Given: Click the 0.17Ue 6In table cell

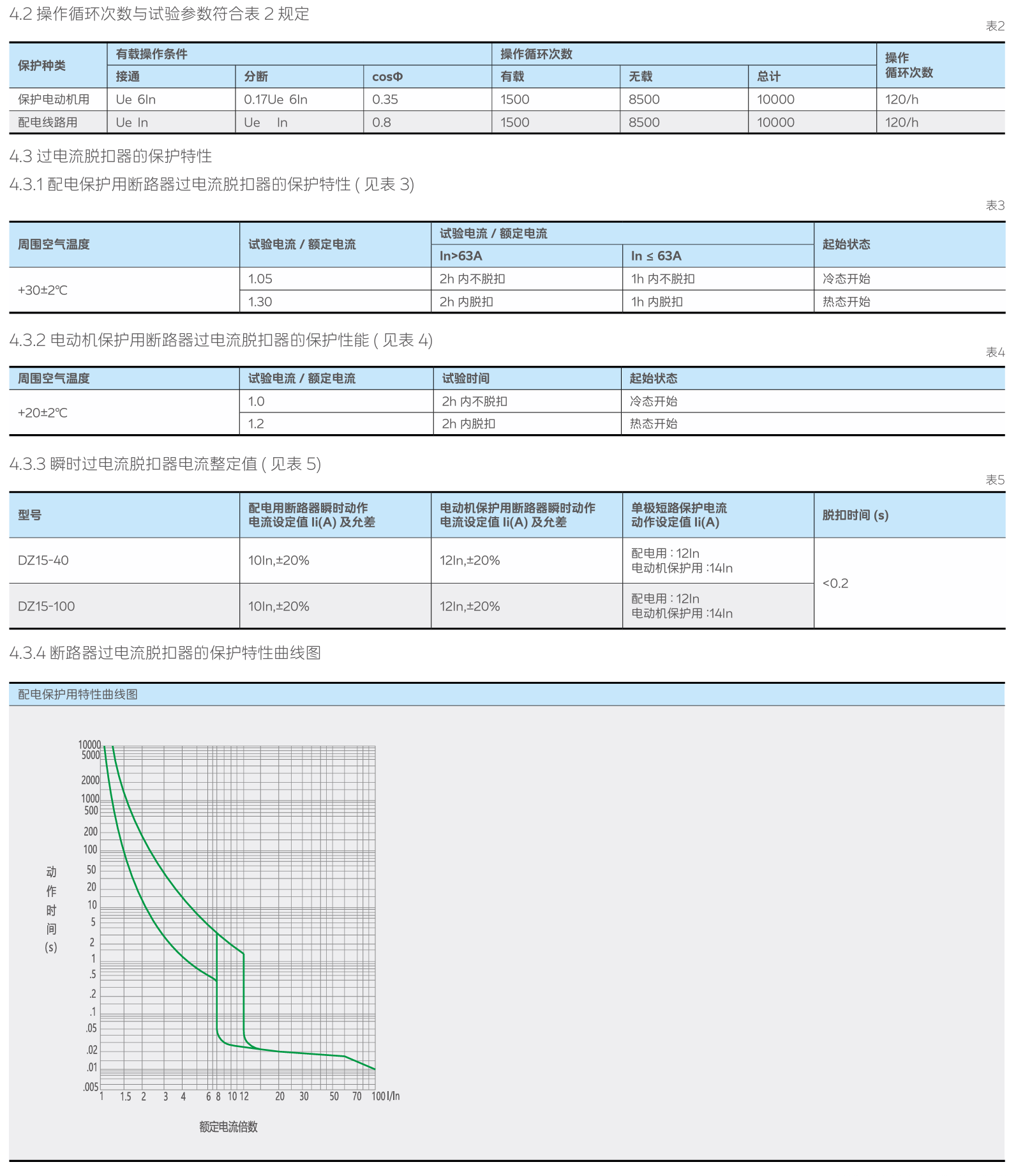Looking at the screenshot, I should click(276, 100).
